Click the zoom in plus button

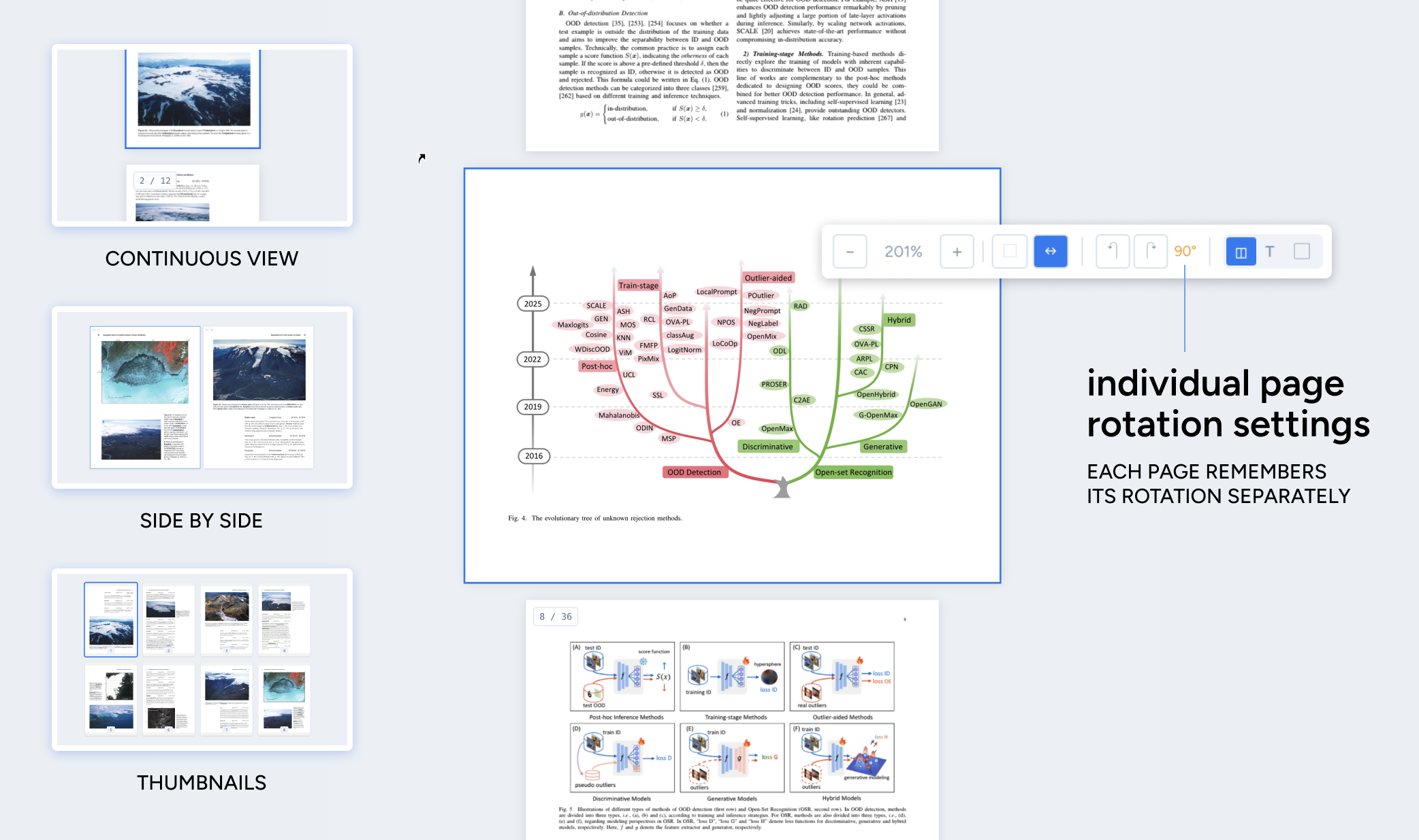(957, 252)
